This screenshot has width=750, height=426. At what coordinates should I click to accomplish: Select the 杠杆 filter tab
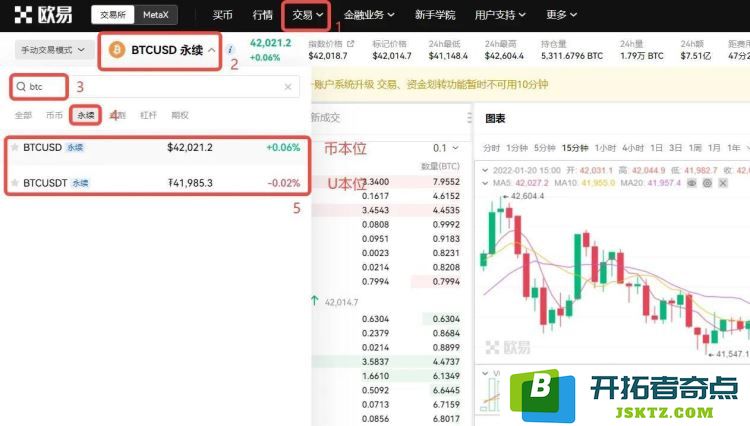tap(148, 115)
